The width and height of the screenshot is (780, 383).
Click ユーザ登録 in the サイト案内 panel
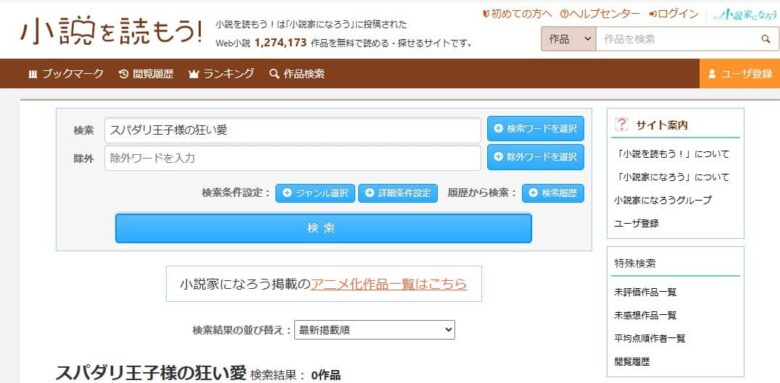coord(636,223)
